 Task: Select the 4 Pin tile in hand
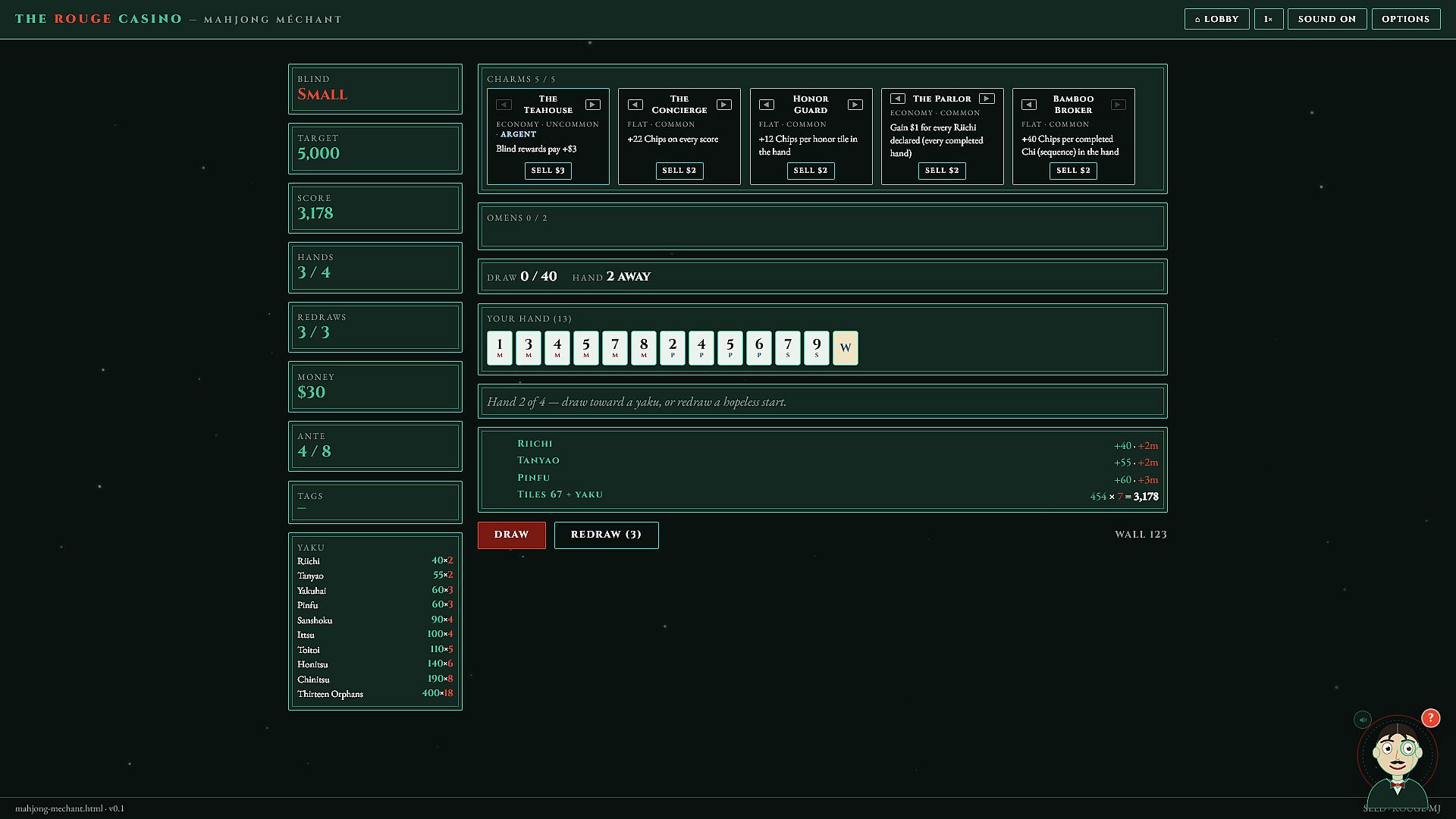coord(701,348)
